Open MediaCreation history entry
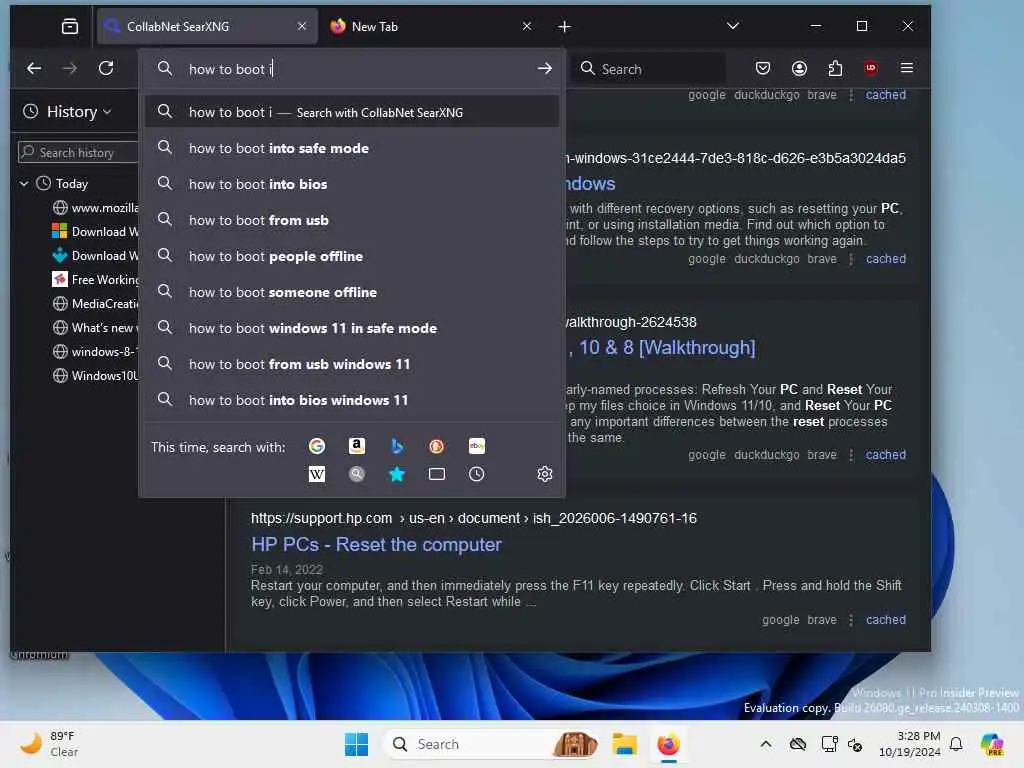The image size is (1024, 768). (95, 304)
